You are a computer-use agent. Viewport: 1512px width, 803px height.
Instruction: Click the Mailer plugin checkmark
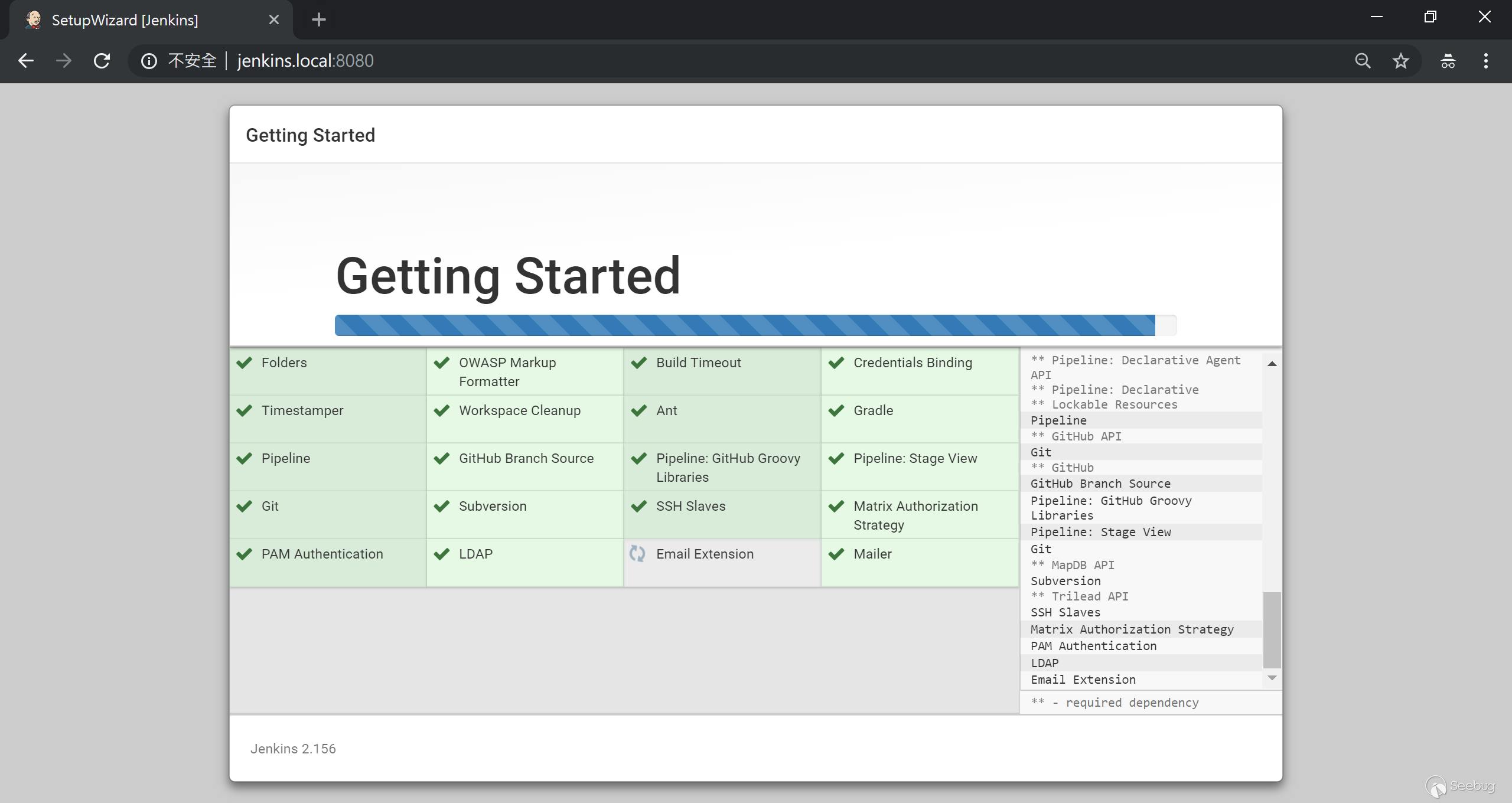pyautogui.click(x=836, y=554)
